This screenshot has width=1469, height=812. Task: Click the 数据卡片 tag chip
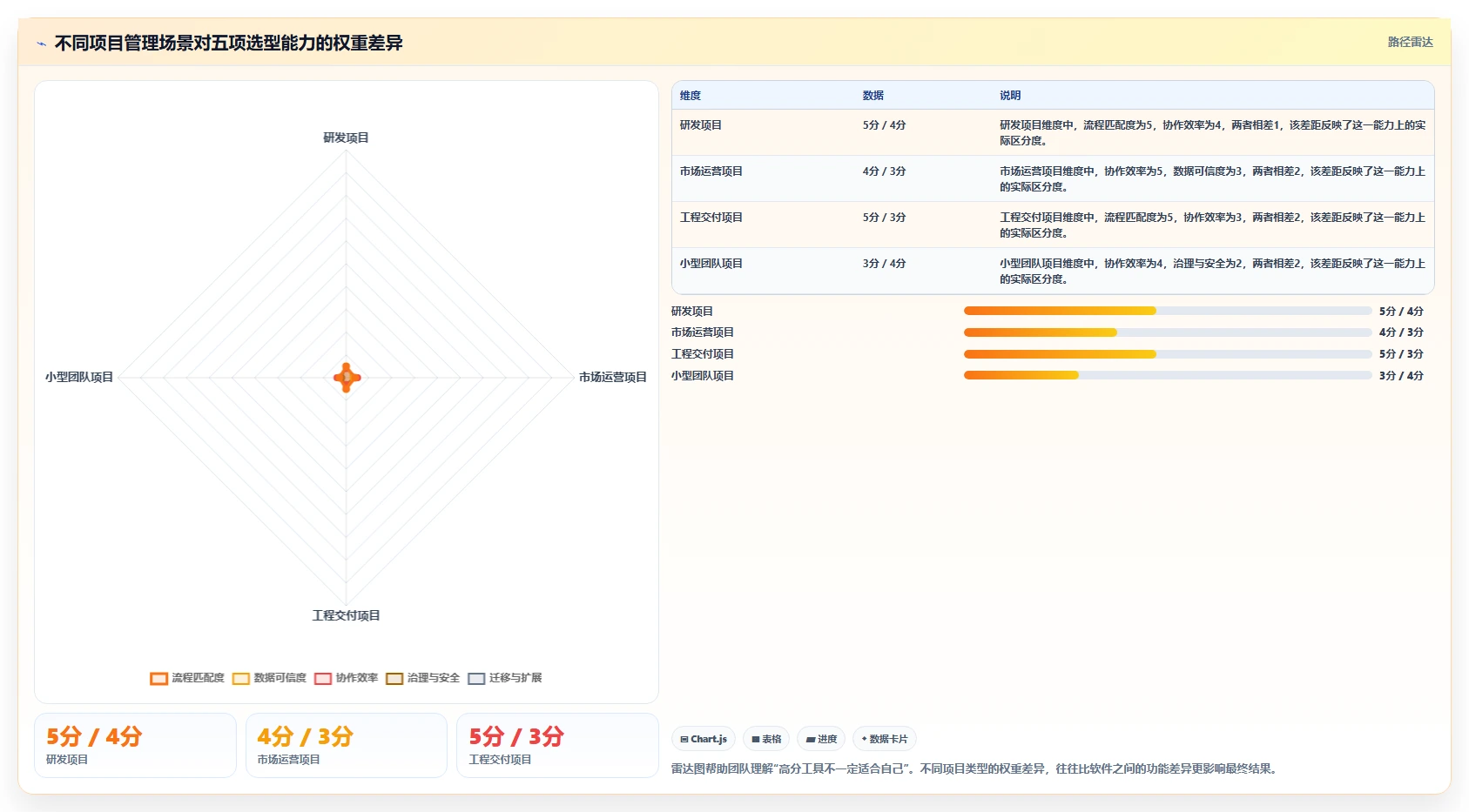(885, 739)
